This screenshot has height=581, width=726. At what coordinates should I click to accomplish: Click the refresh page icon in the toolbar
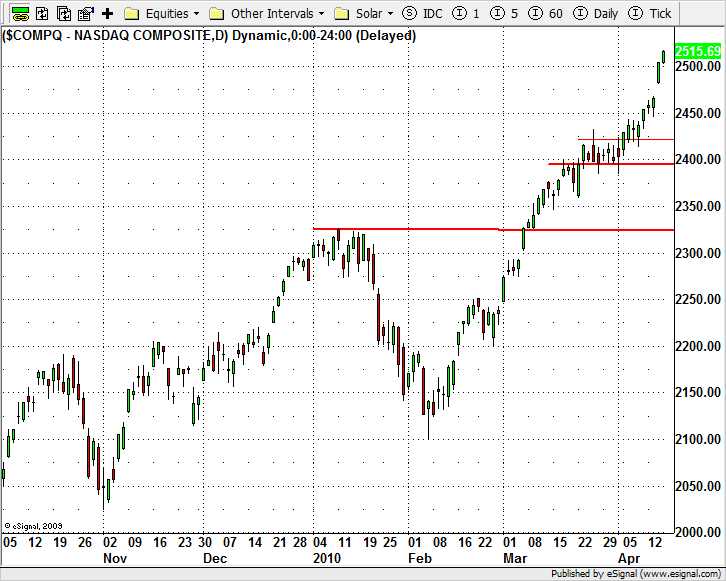[x=42, y=13]
